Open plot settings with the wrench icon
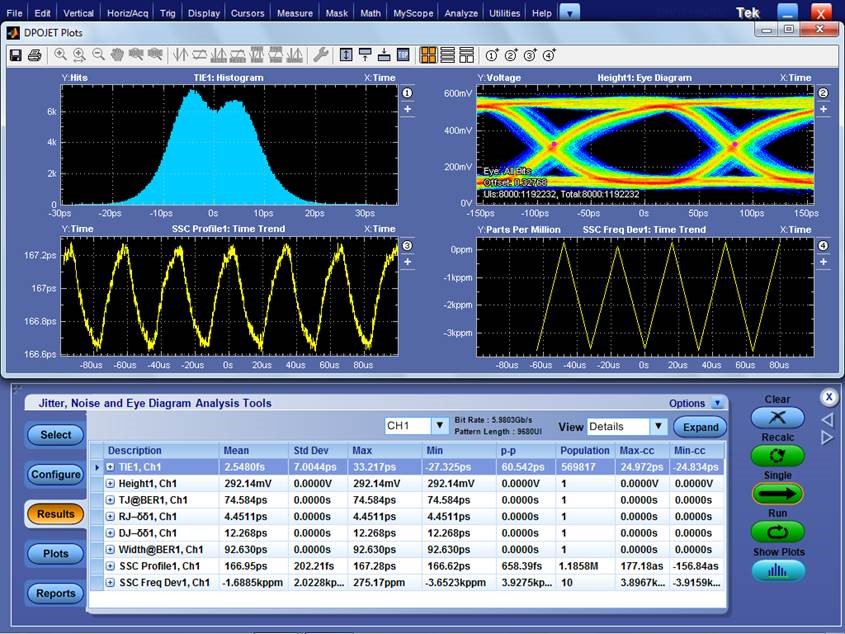Viewport: 845px width, 634px height. (x=320, y=55)
